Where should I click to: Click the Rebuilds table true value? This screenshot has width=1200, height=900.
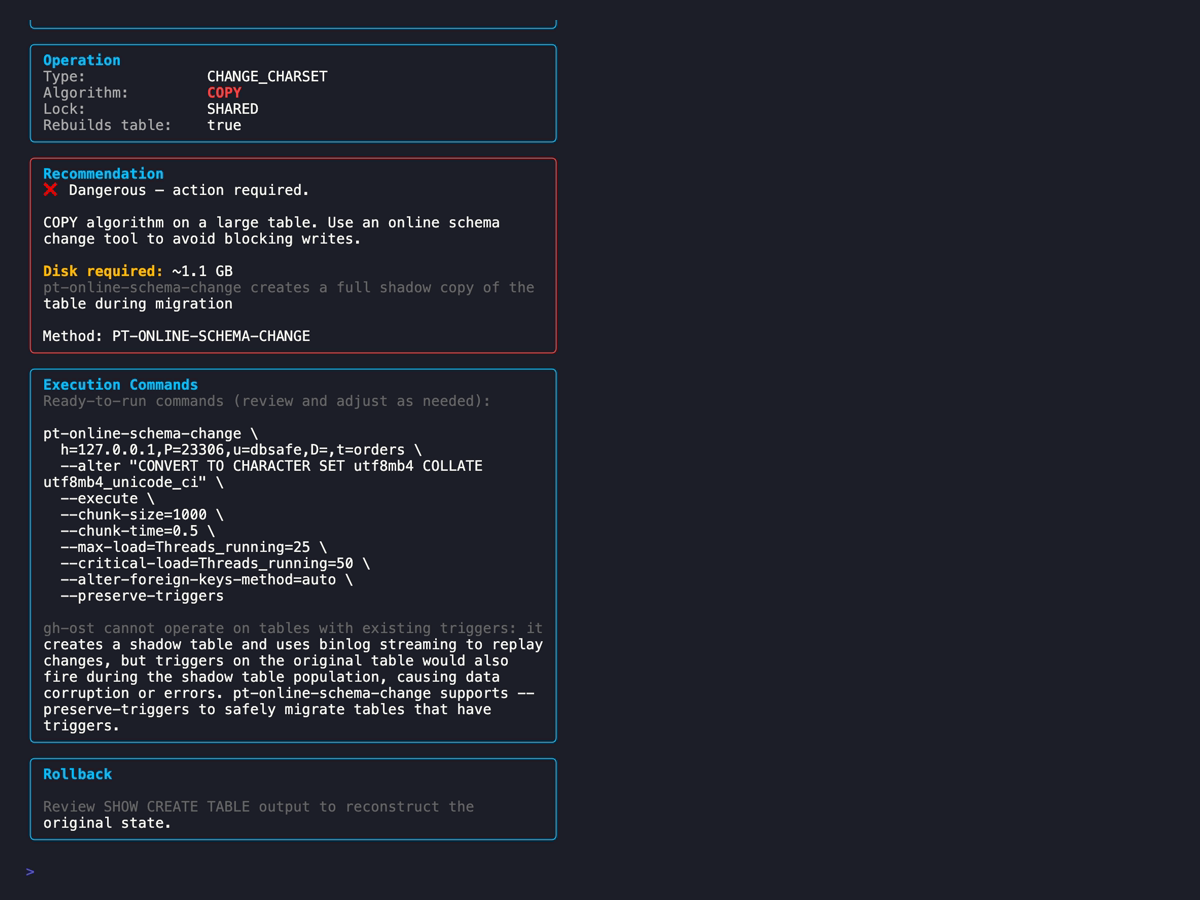[222, 124]
